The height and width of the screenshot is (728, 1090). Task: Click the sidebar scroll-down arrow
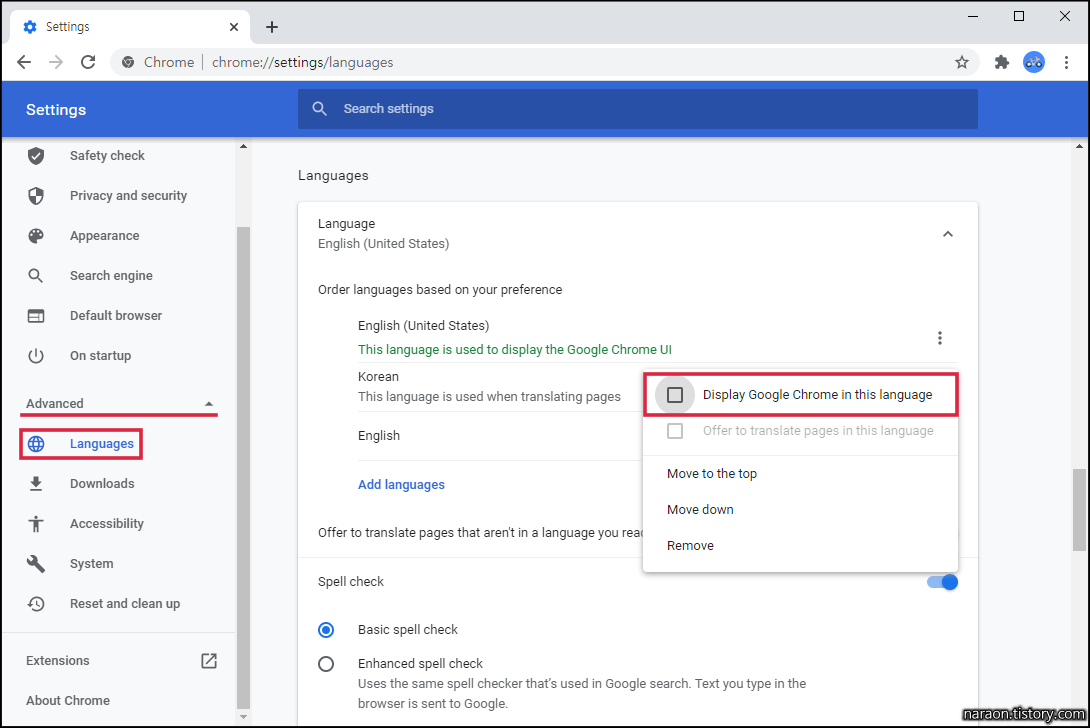point(243,716)
